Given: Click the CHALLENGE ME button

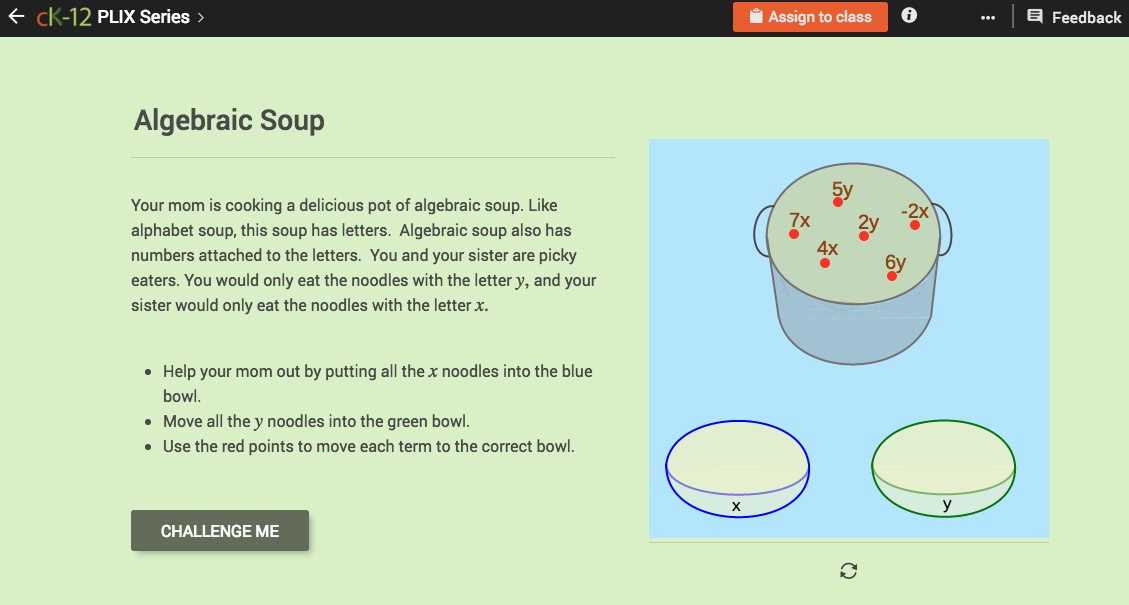Looking at the screenshot, I should (219, 530).
